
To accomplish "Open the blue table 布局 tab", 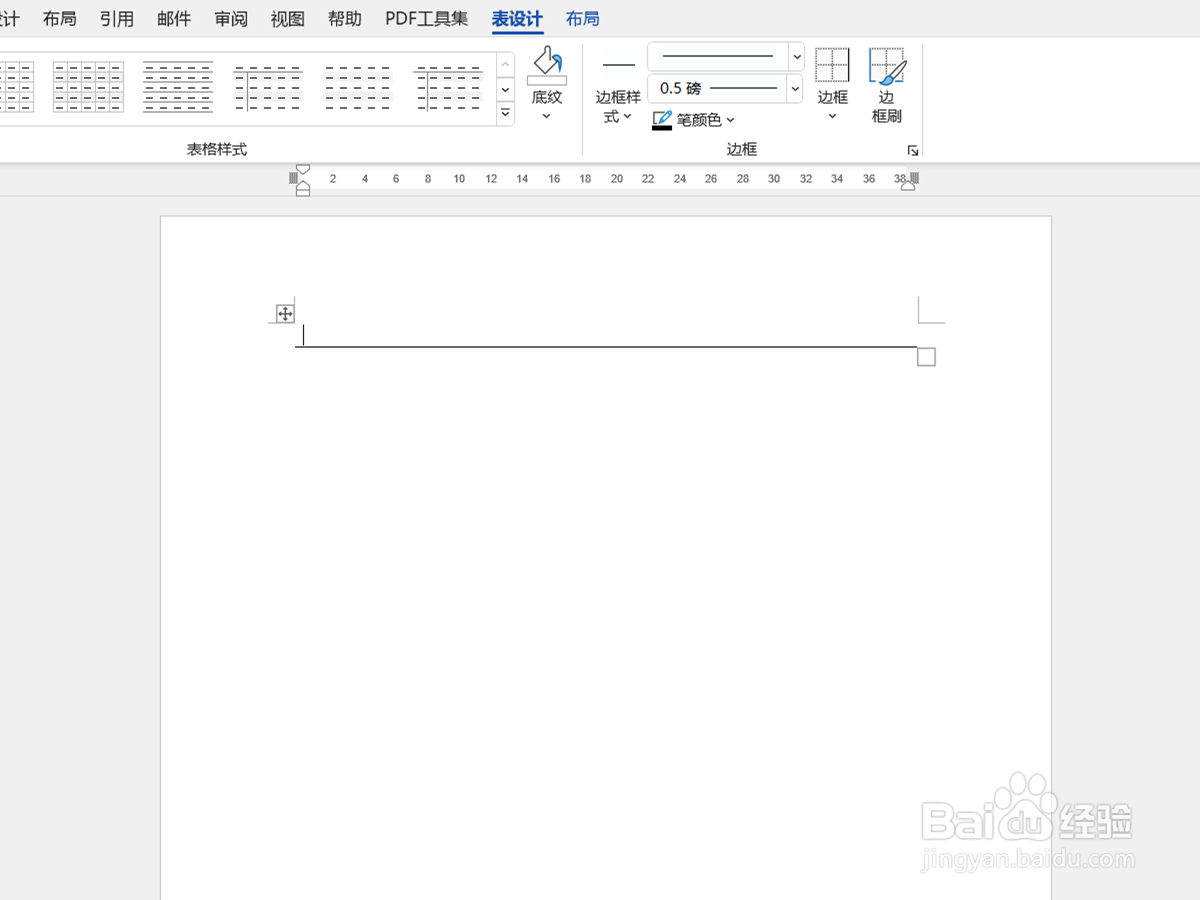I will point(583,19).
